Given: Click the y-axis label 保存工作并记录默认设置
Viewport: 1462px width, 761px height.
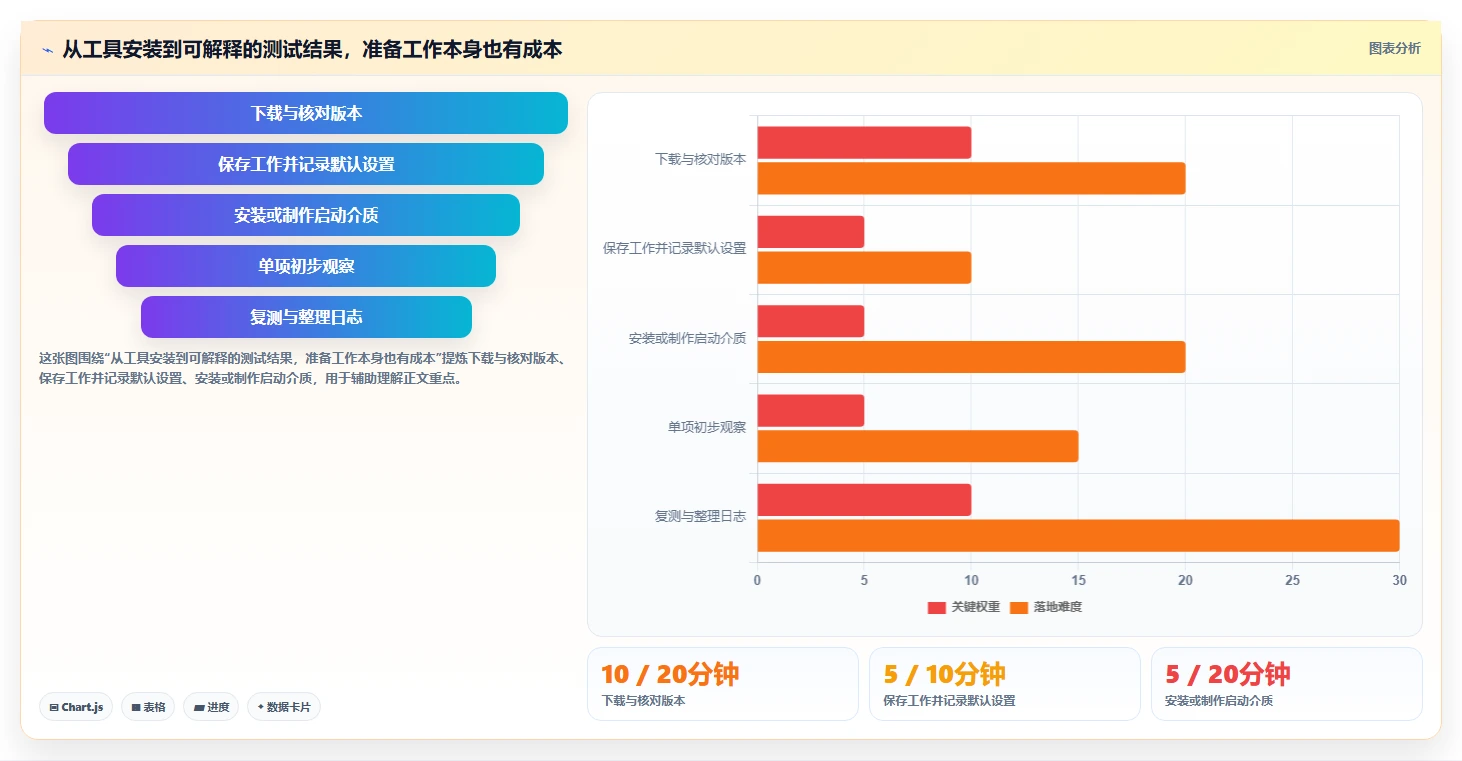Looking at the screenshot, I should point(674,248).
